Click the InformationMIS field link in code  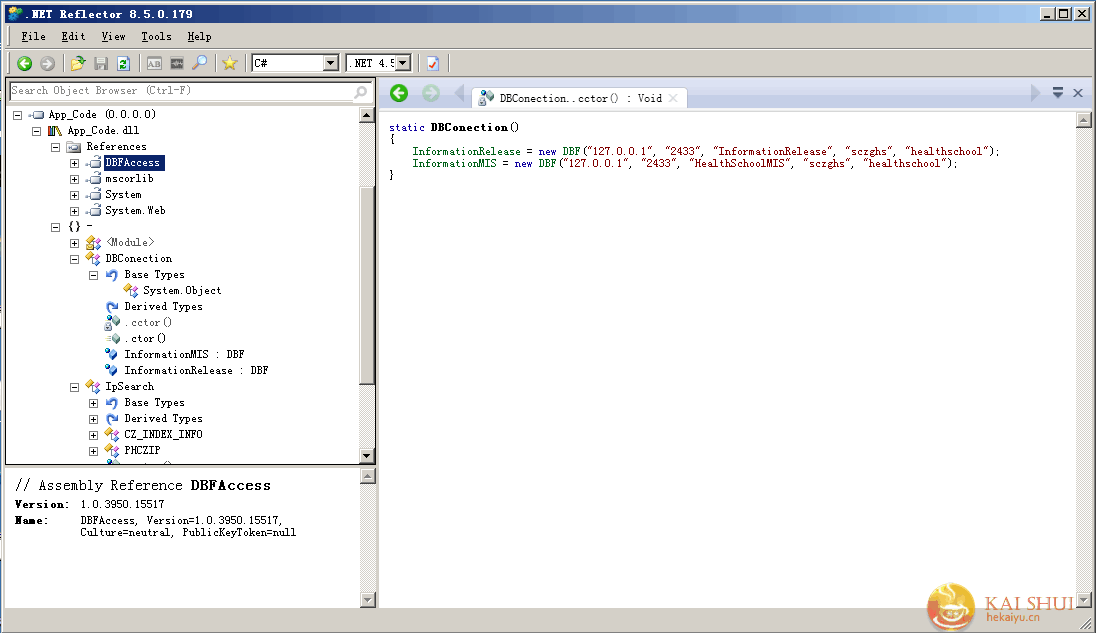click(454, 163)
